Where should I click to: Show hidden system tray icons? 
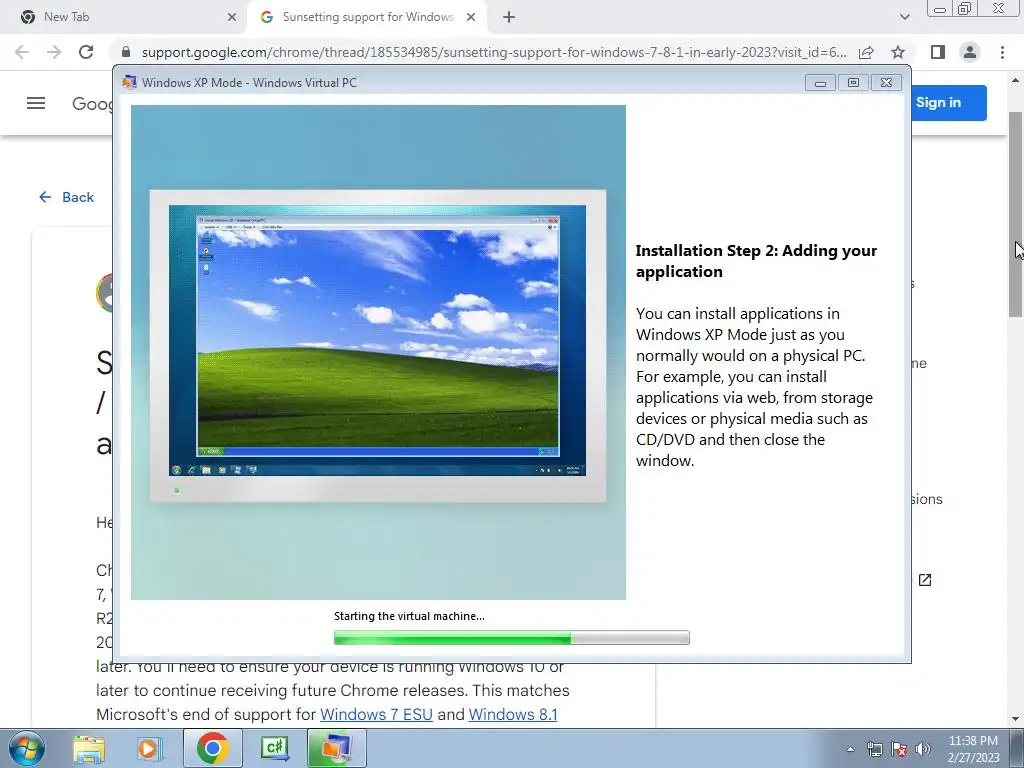coord(850,749)
